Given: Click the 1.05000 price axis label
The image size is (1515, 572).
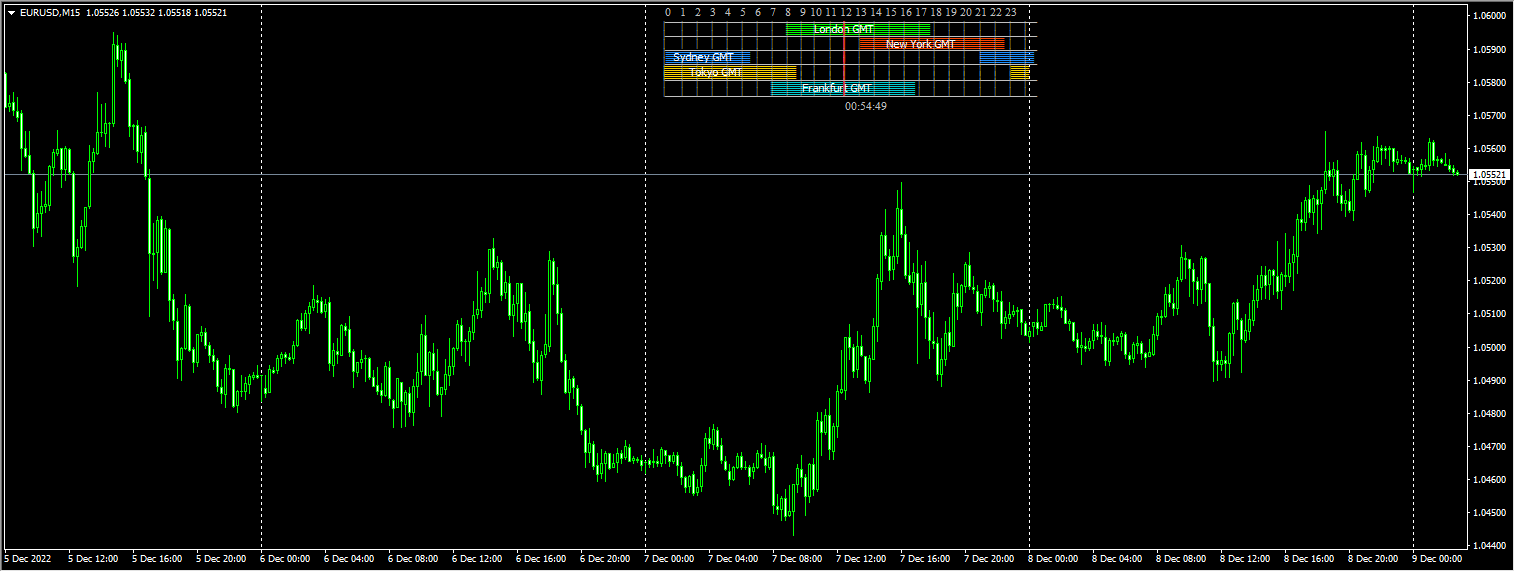Looking at the screenshot, I should tap(1489, 347).
